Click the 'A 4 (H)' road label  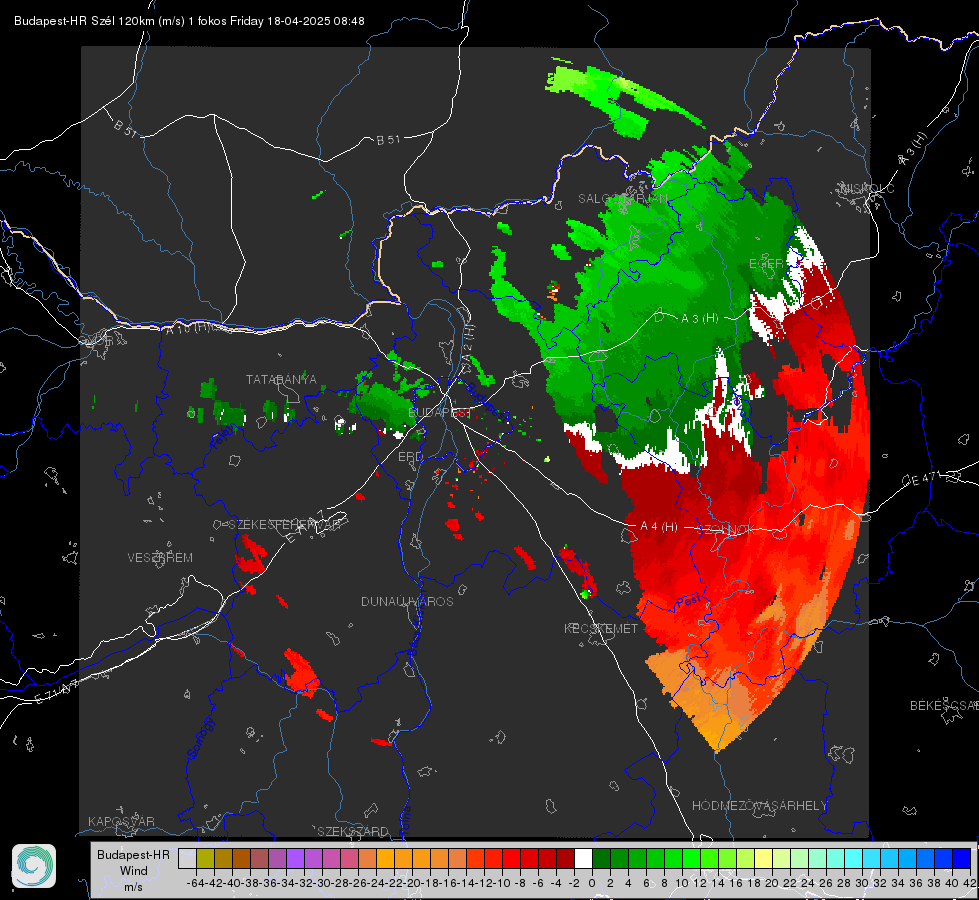point(659,527)
